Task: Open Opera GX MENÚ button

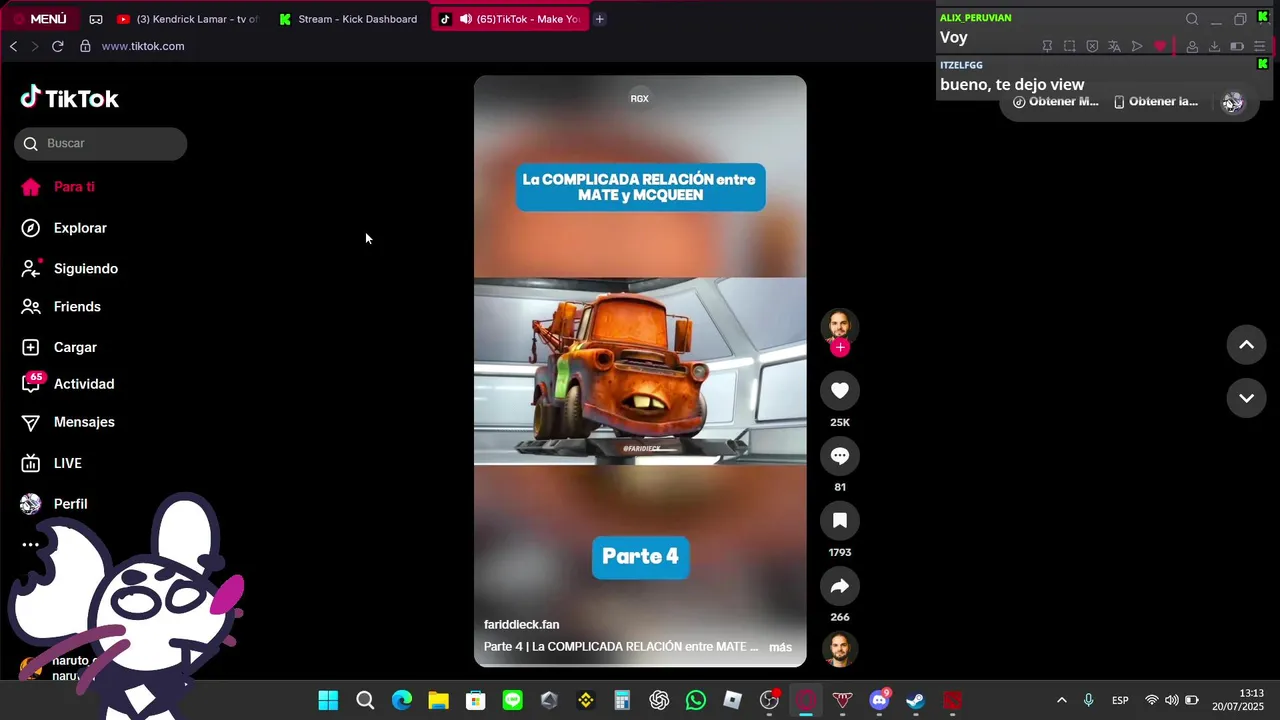Action: tap(40, 19)
